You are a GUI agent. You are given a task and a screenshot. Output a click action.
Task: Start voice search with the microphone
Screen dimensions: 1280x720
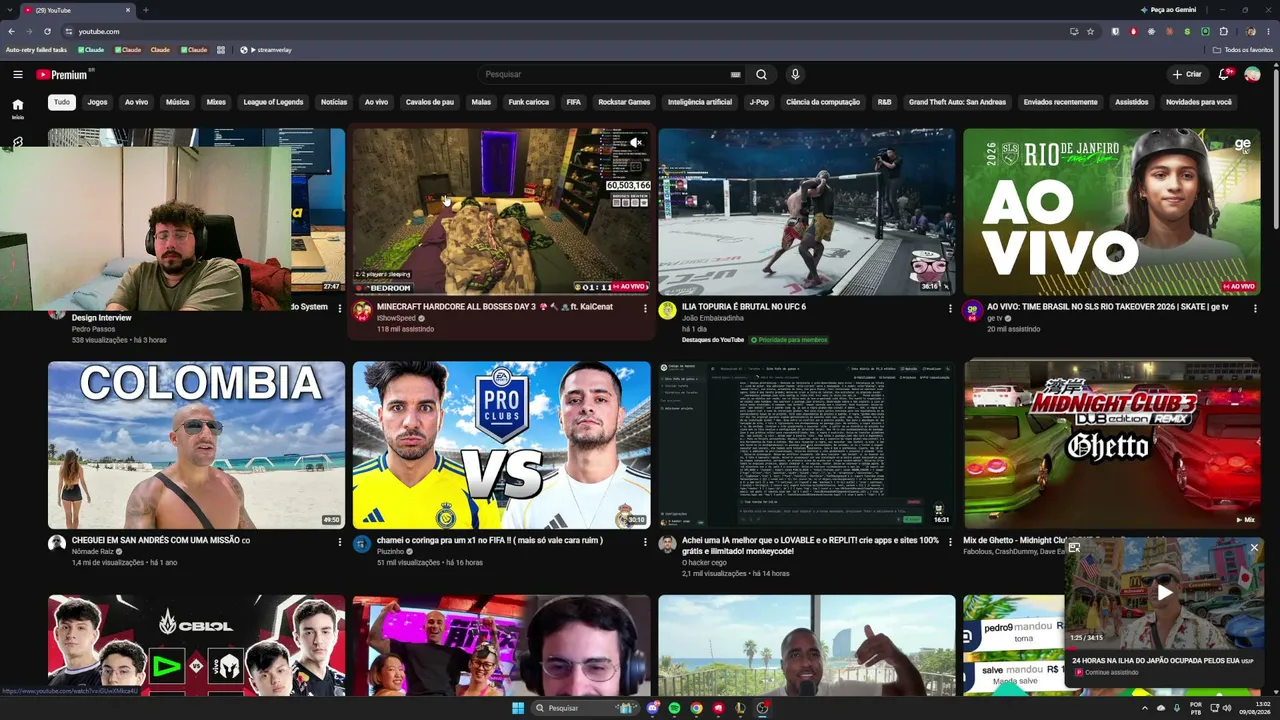click(795, 74)
